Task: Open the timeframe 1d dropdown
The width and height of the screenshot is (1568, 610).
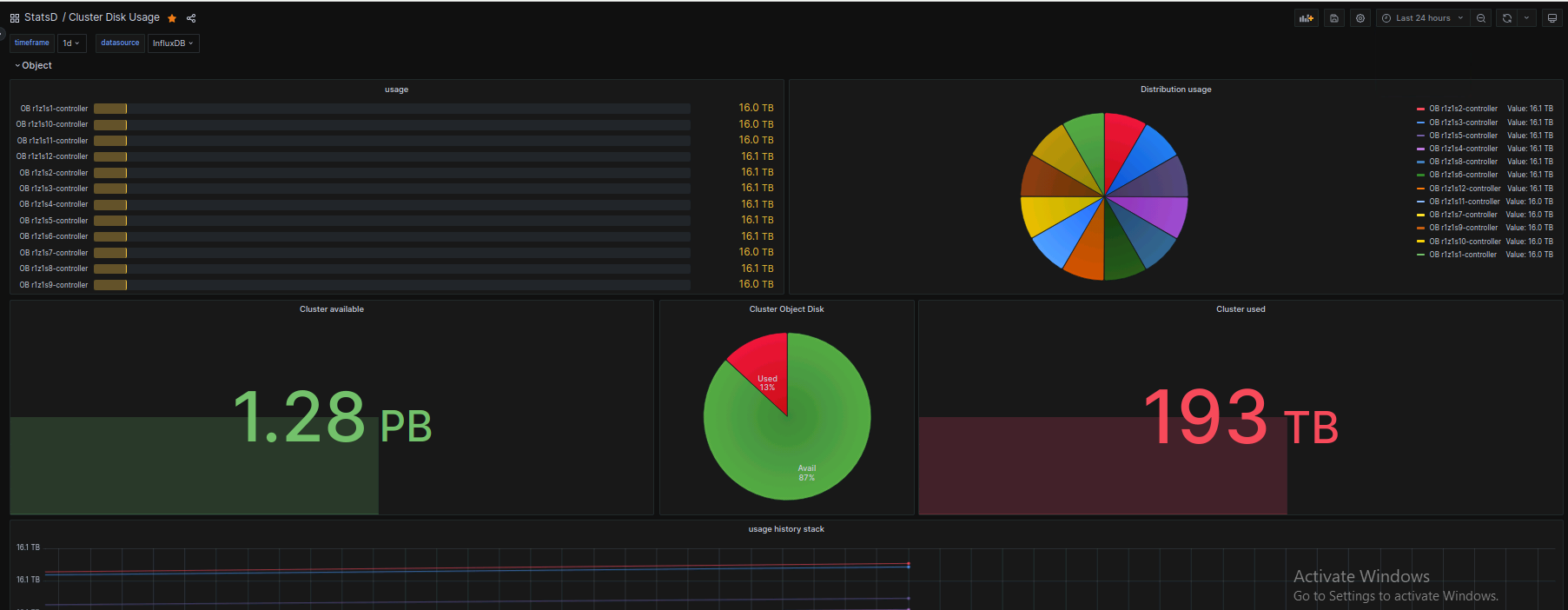Action: pyautogui.click(x=71, y=43)
